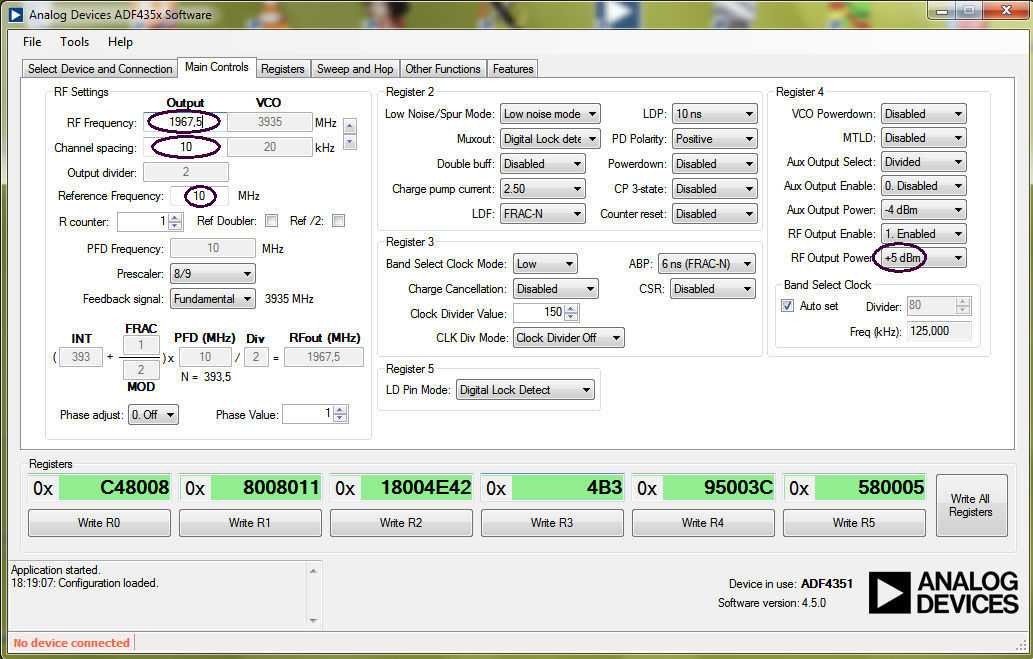Viewport: 1033px width, 659px height.
Task: Decrease the Phase Value spinner
Action: coord(341,418)
